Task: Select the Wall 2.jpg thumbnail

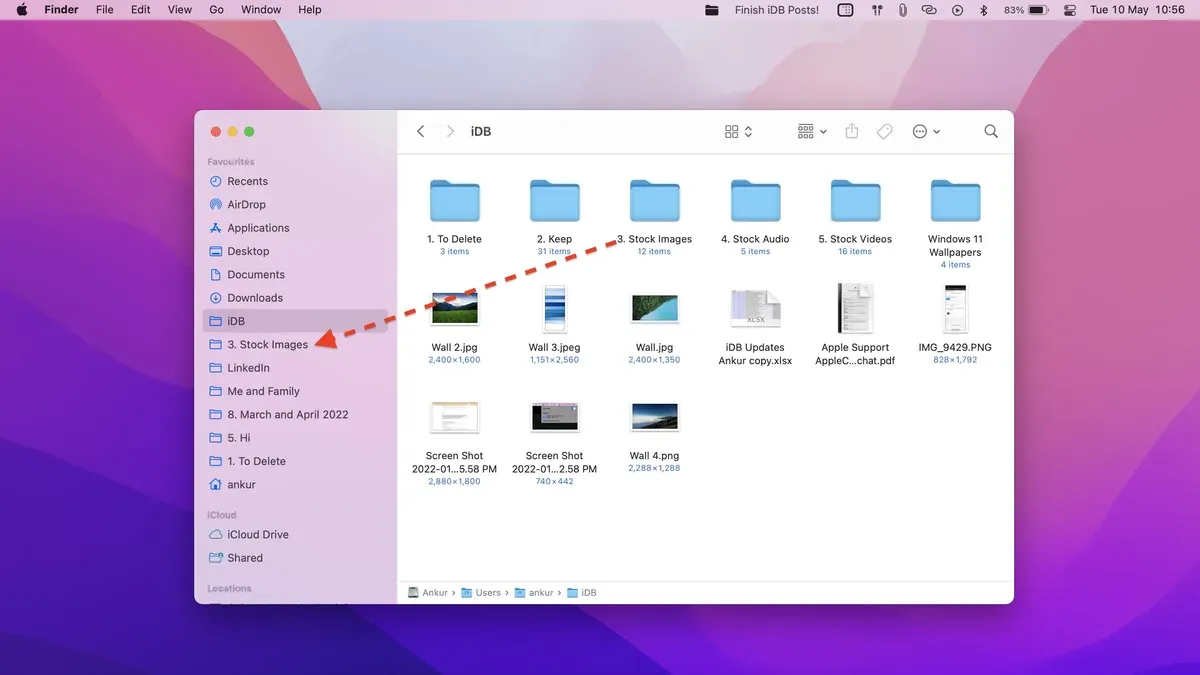Action: click(x=454, y=308)
